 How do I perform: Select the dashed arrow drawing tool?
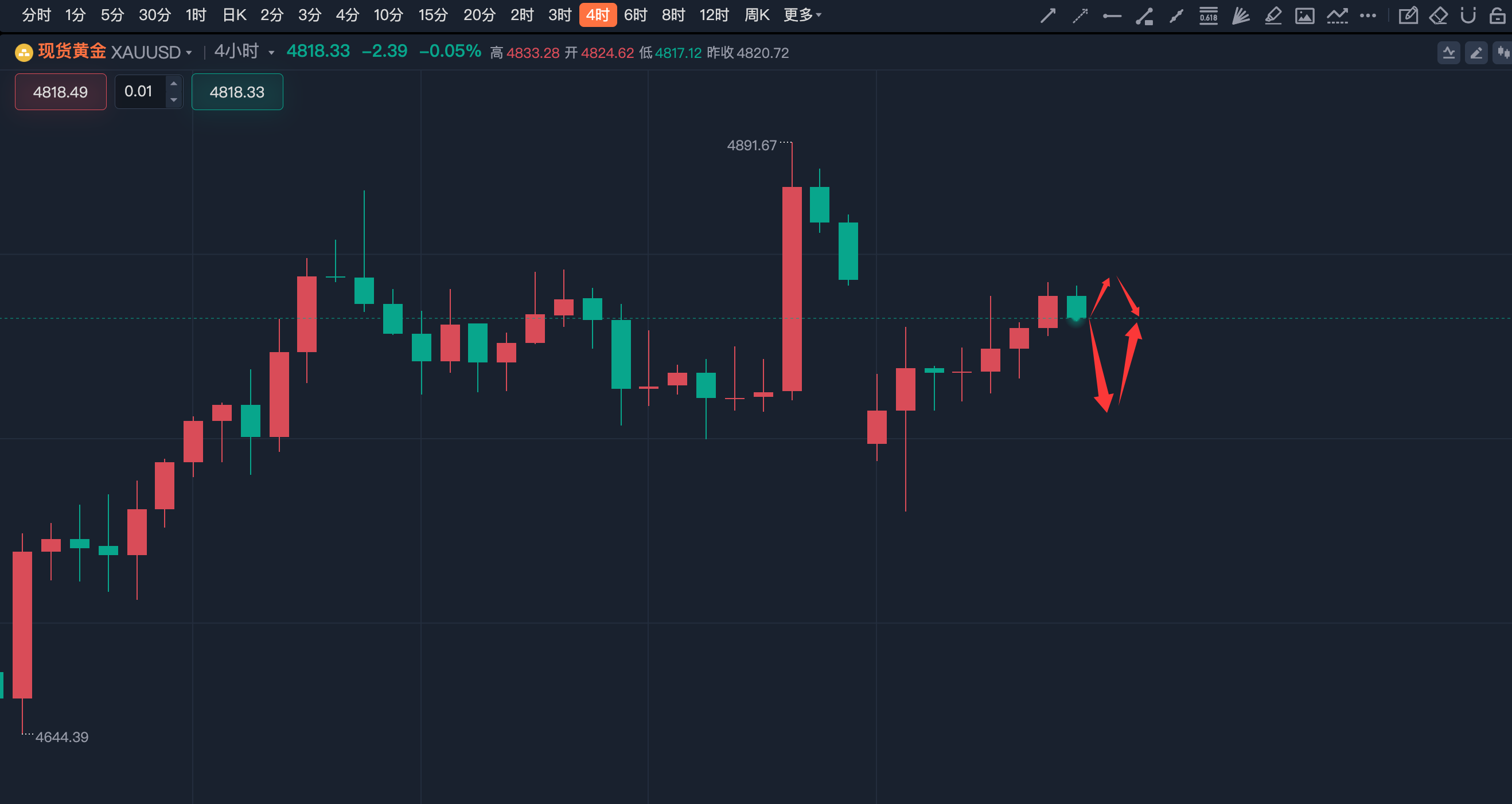click(1080, 15)
